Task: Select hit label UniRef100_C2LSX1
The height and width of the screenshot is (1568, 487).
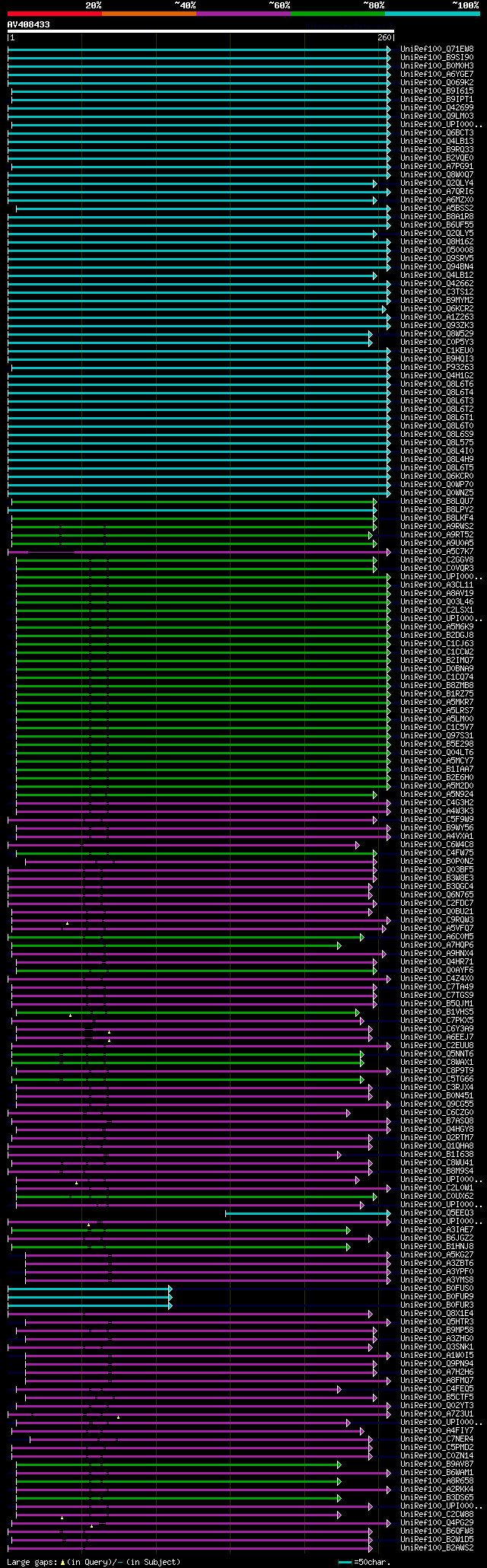Action: [437, 610]
